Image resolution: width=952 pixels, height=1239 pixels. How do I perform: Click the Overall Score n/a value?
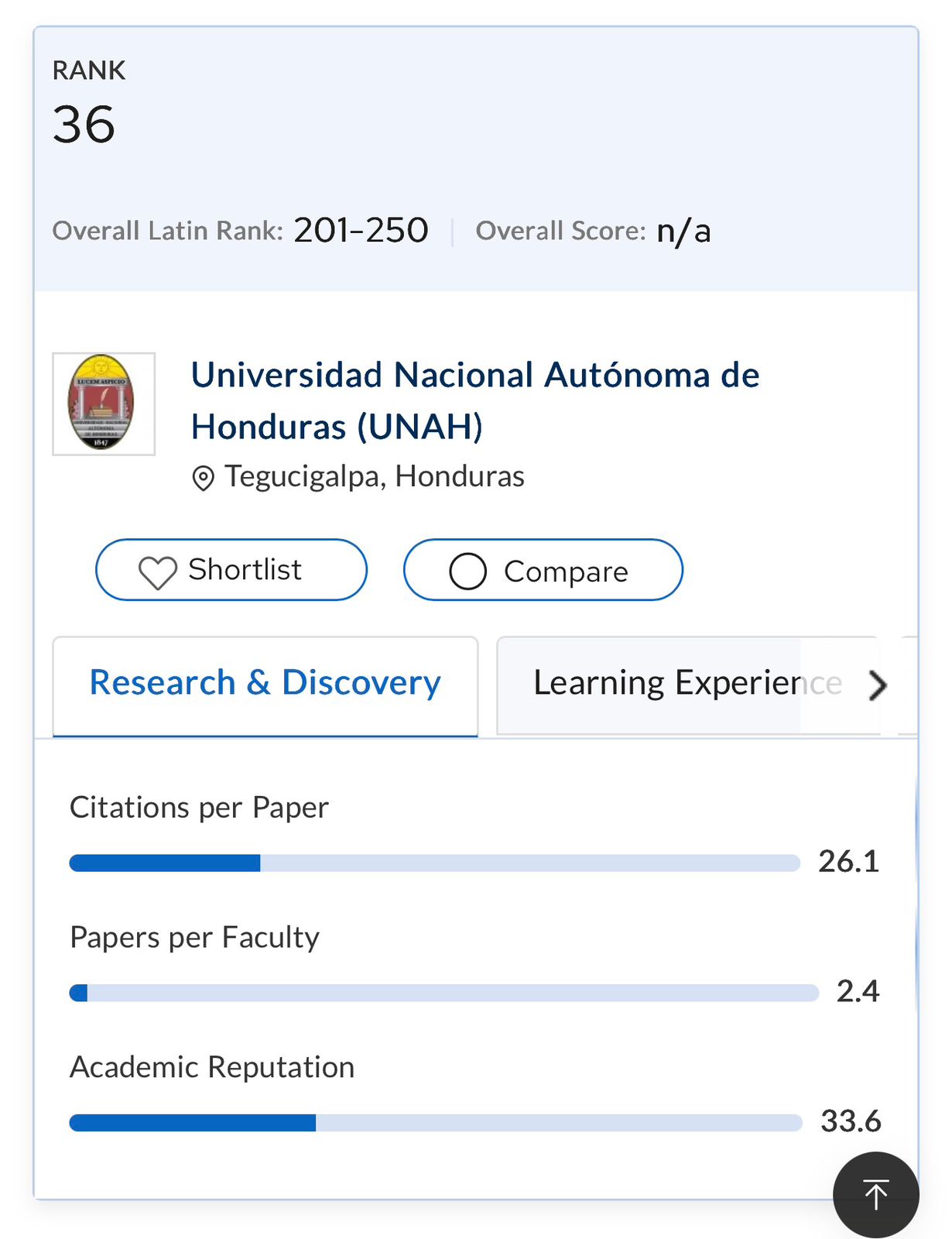click(x=683, y=231)
